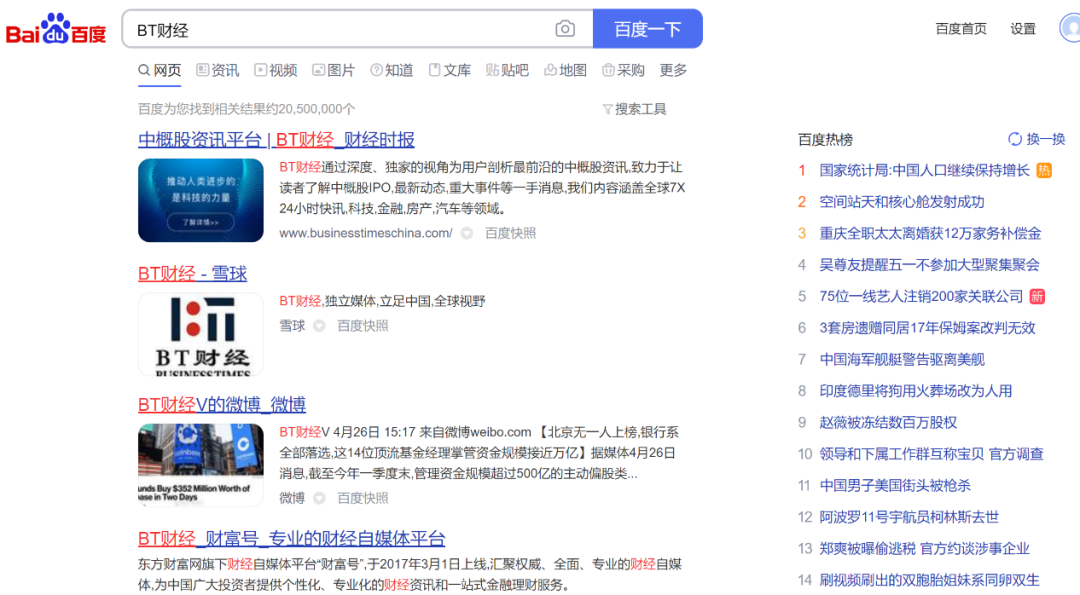Open result BT财经V的微博_微博
Viewport: 1080px width, 595px height.
tap(222, 404)
